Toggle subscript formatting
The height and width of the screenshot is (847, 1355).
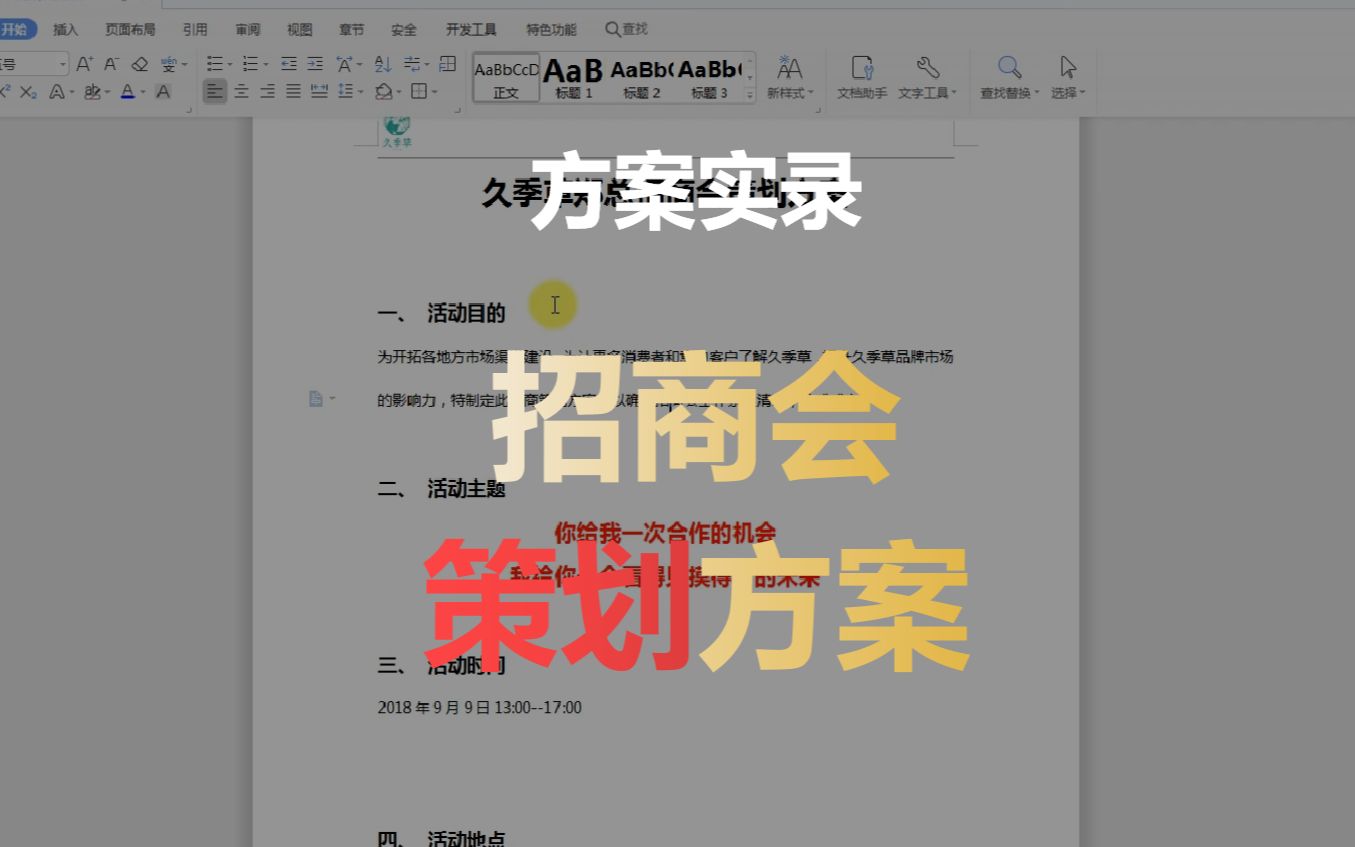28,92
